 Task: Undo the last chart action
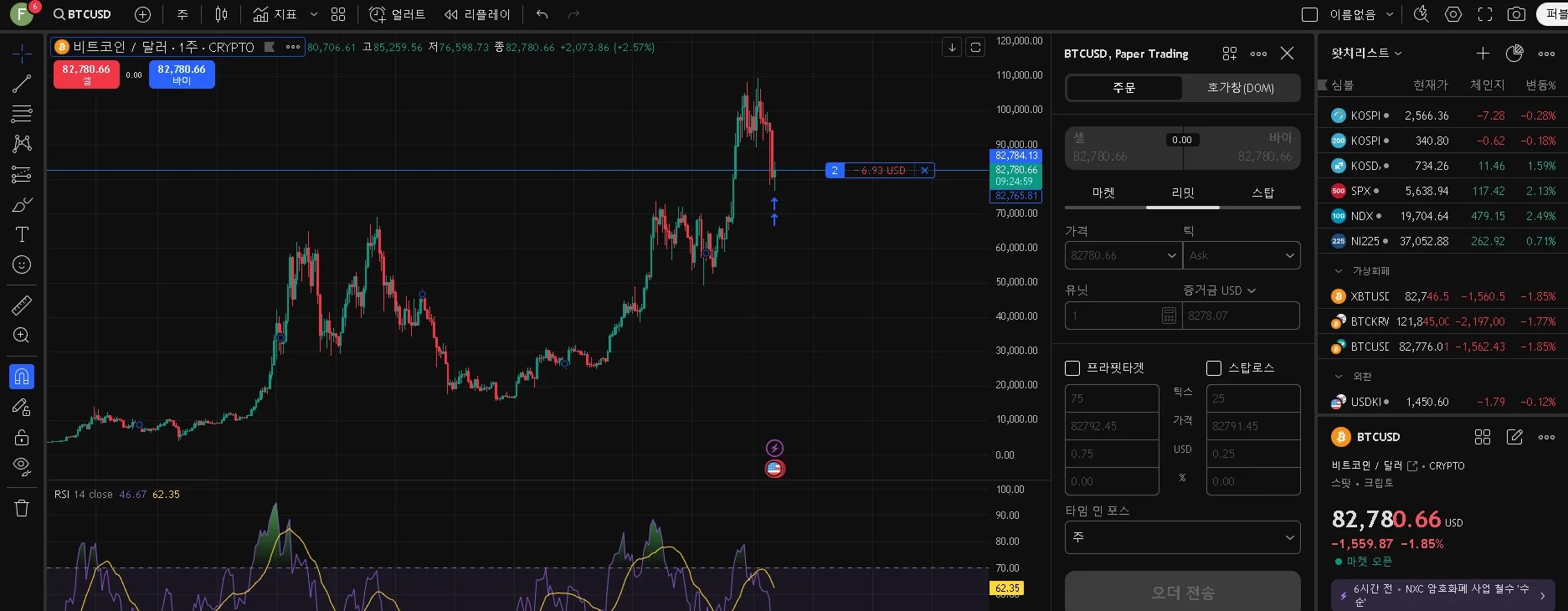coord(542,14)
